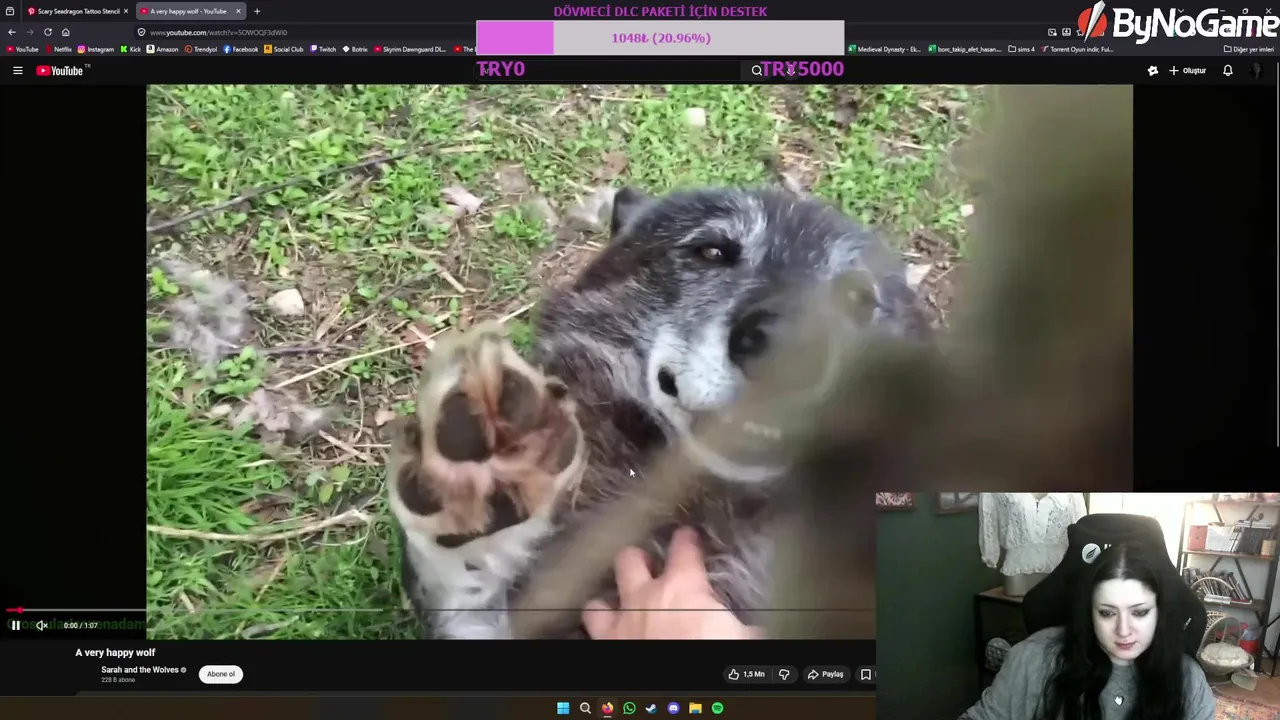
Task: Click the YouTube search magnifier button
Action: coord(757,70)
